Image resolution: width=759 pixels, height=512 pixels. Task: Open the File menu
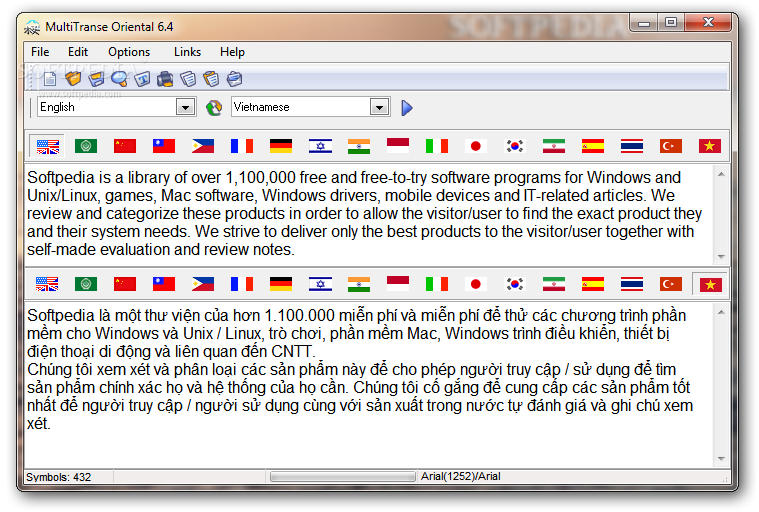40,52
